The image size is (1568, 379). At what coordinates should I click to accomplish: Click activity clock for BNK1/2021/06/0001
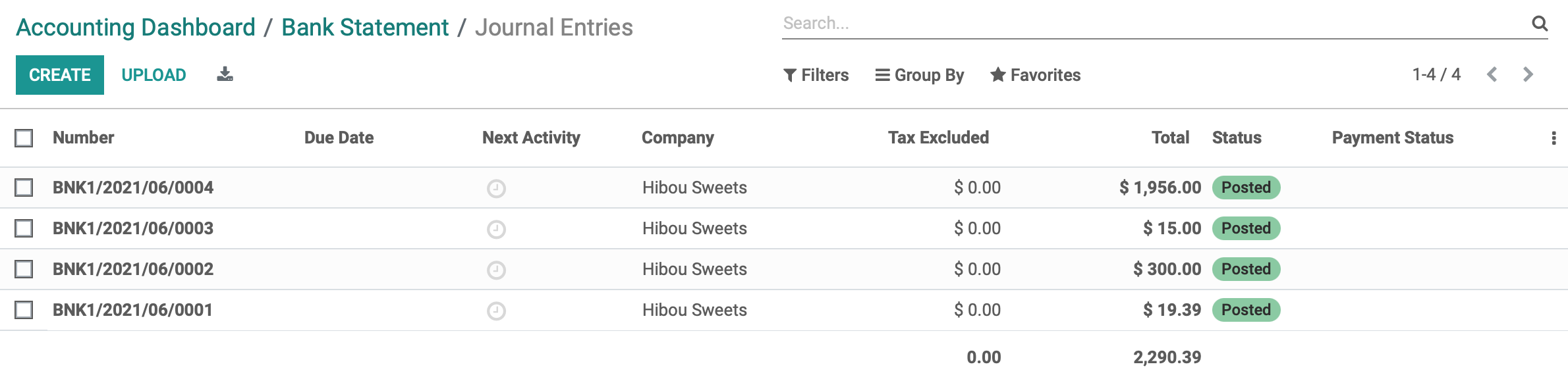pos(496,311)
